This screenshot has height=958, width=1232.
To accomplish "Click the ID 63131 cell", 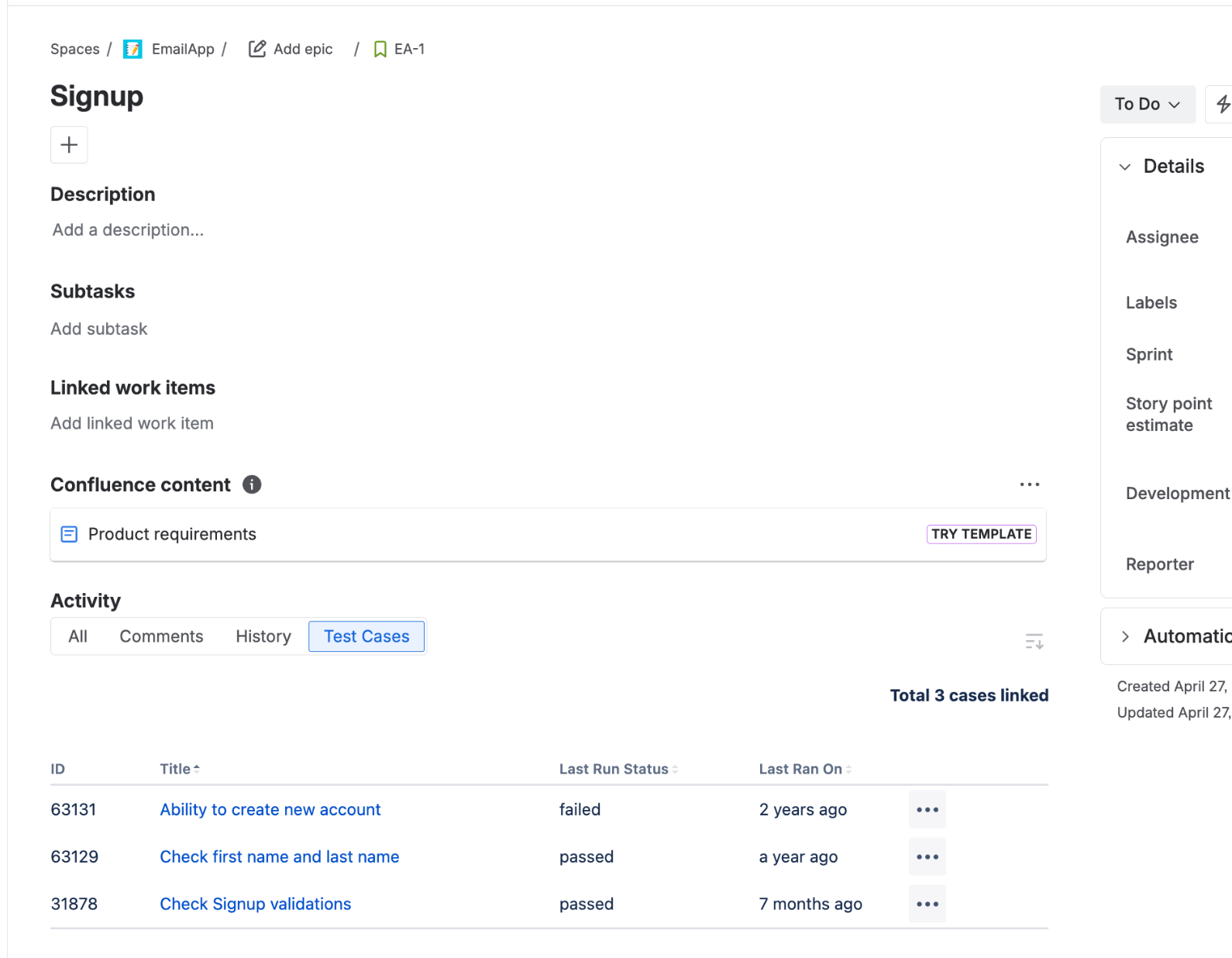I will (74, 810).
